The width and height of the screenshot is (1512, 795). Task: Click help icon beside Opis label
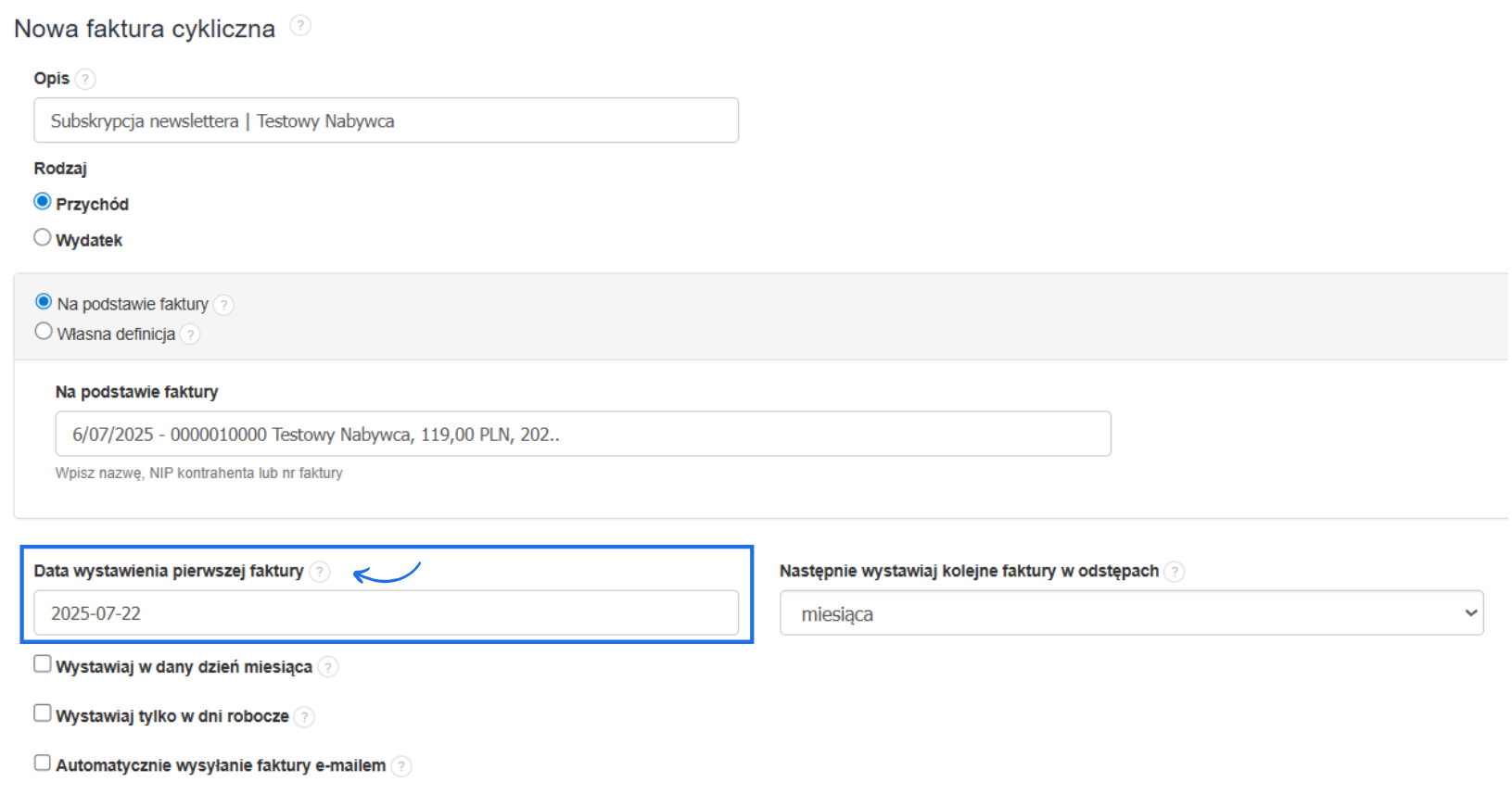tap(85, 79)
